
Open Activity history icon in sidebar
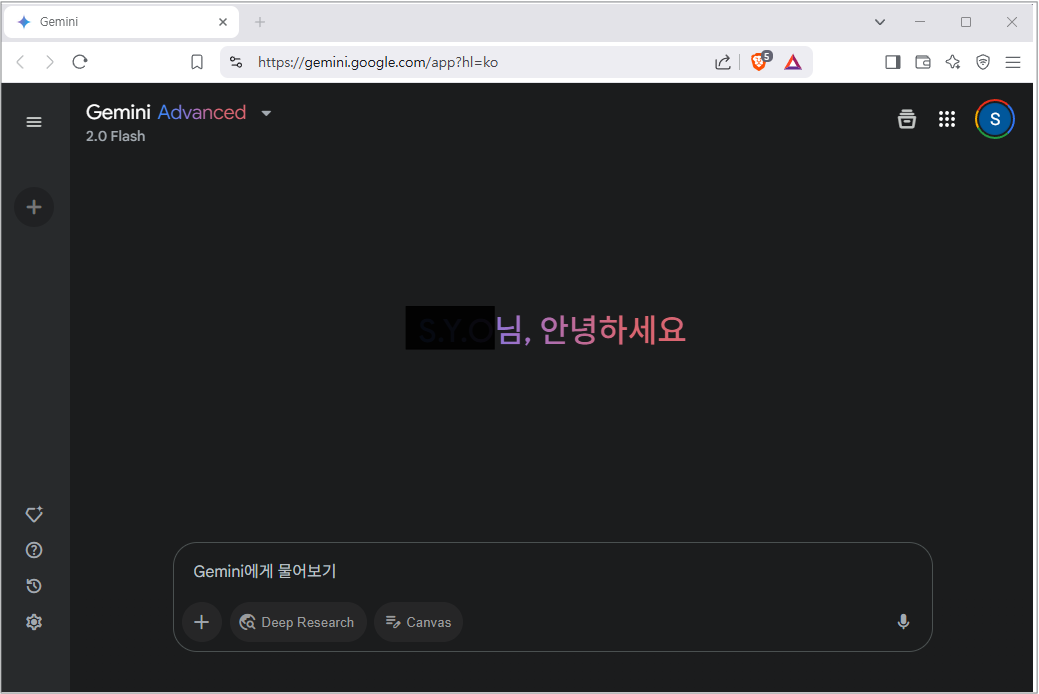(x=34, y=586)
